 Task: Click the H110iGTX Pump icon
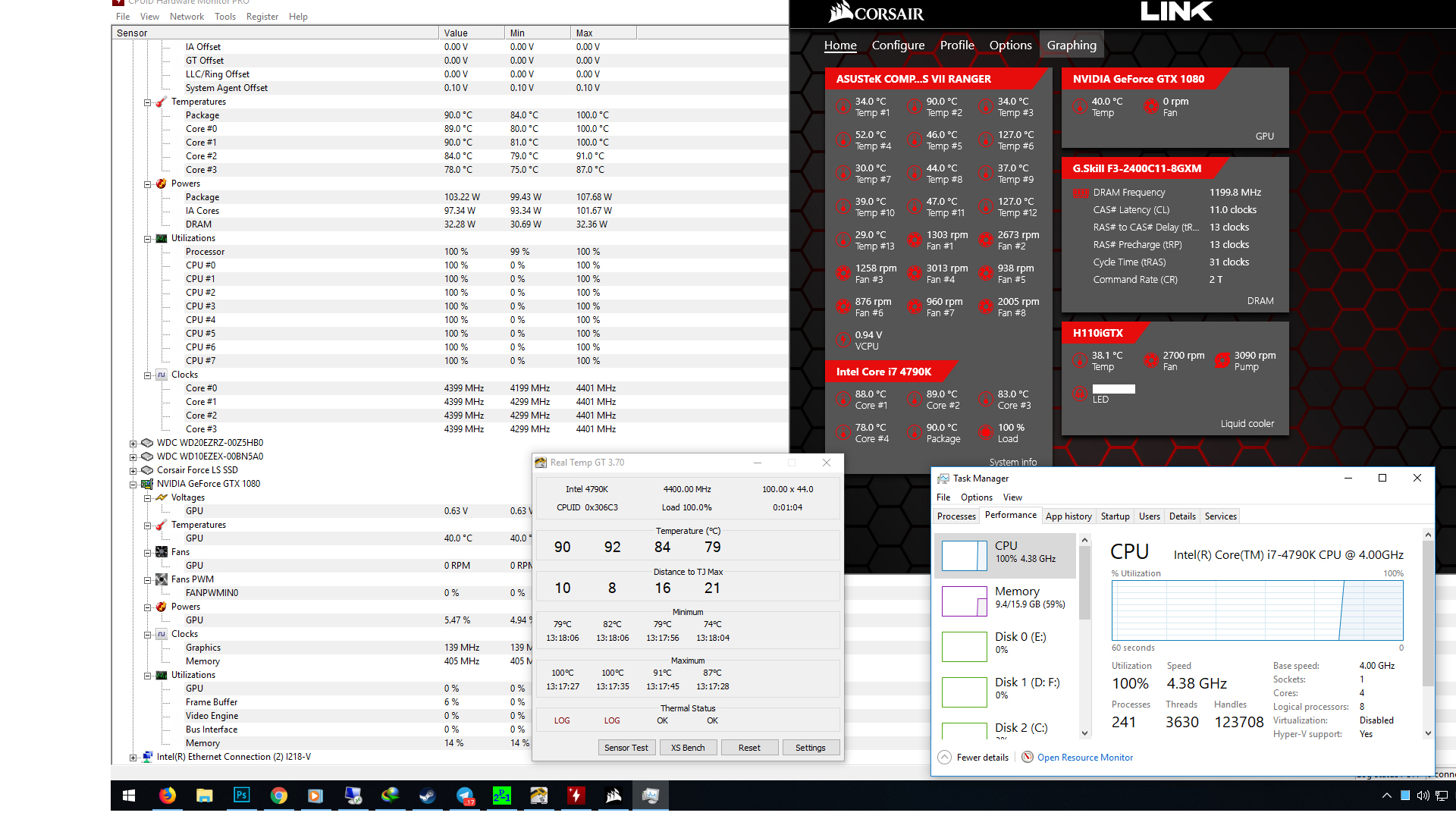click(1222, 361)
